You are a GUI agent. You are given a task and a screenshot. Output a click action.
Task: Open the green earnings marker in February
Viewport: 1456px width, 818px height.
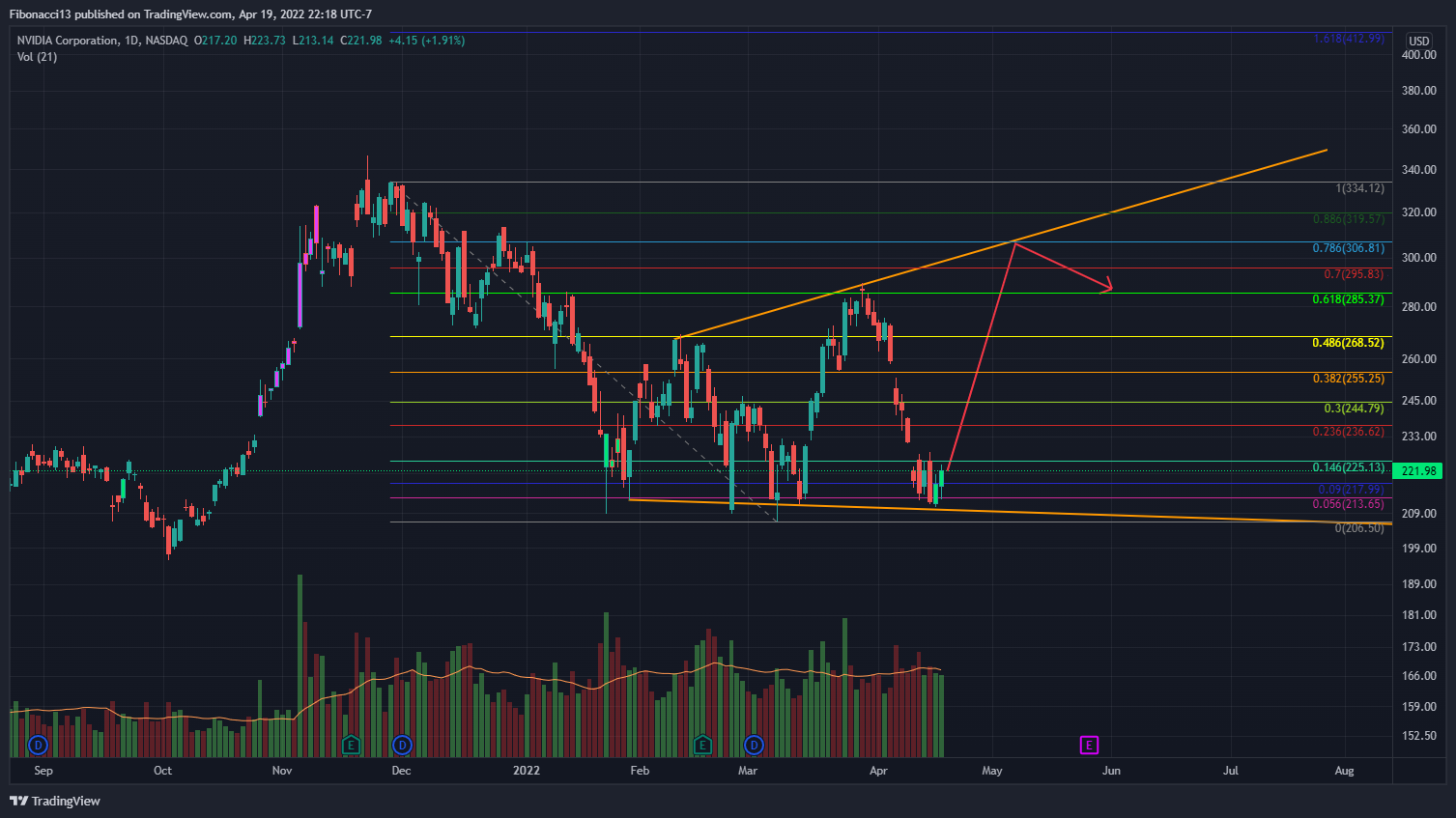click(702, 745)
